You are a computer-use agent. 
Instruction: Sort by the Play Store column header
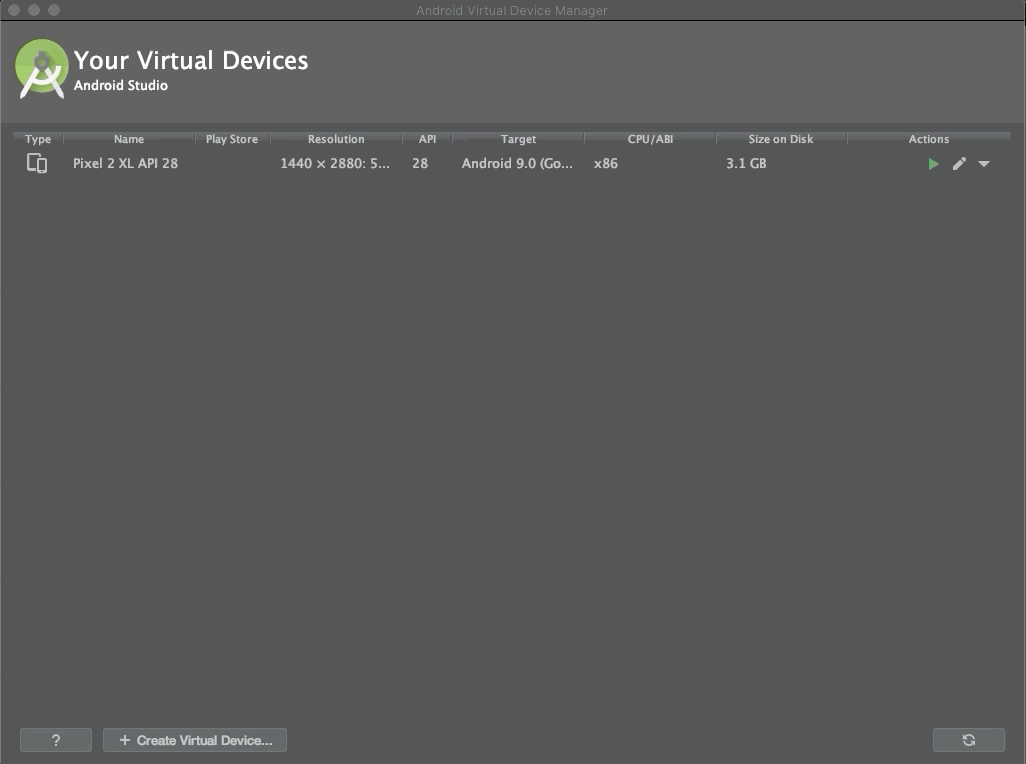232,139
